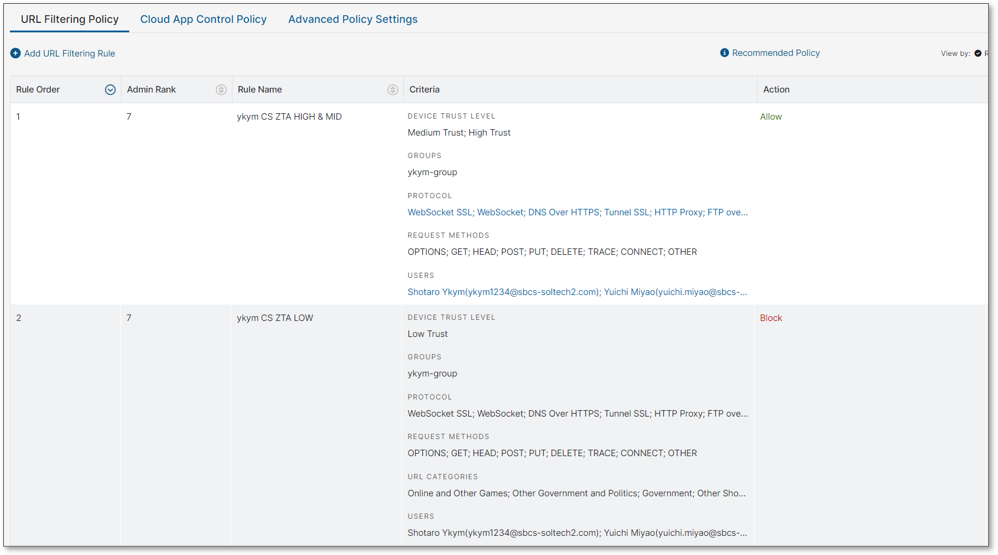Open the Cloud App Control Policy tab
998x555 pixels.
(204, 19)
